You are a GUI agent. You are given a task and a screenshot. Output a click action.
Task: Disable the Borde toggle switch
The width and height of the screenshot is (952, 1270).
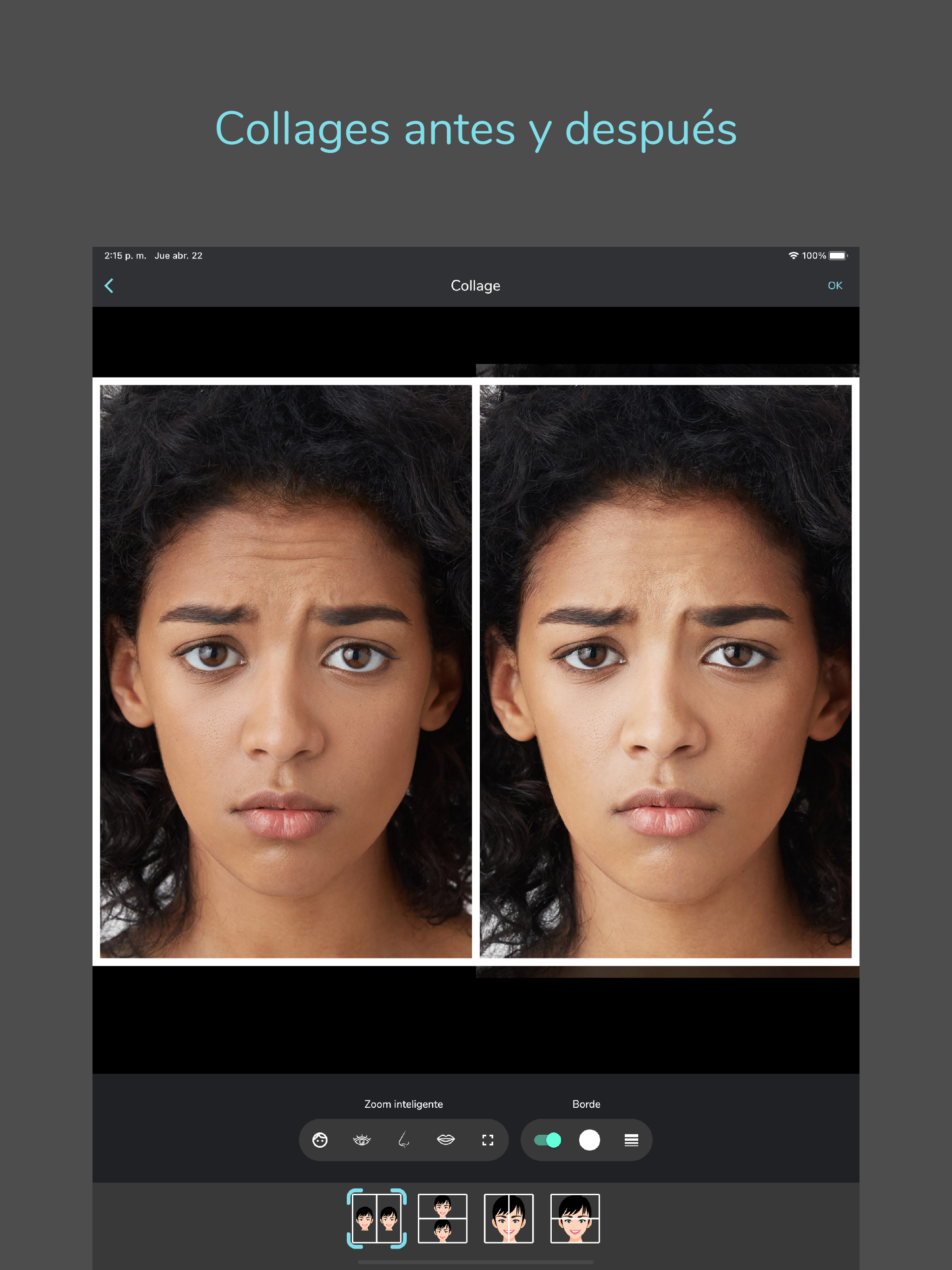click(547, 1140)
